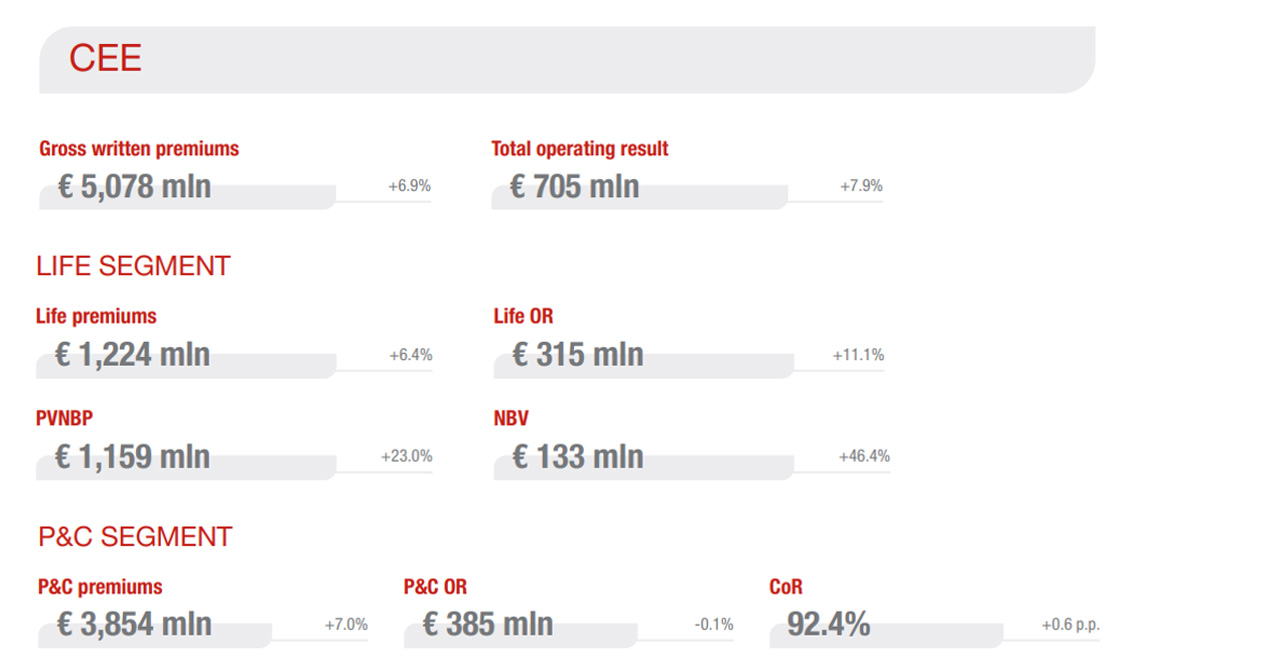The width and height of the screenshot is (1280, 670).
Task: Click the € 133 mln NBV value
Action: coord(578,457)
